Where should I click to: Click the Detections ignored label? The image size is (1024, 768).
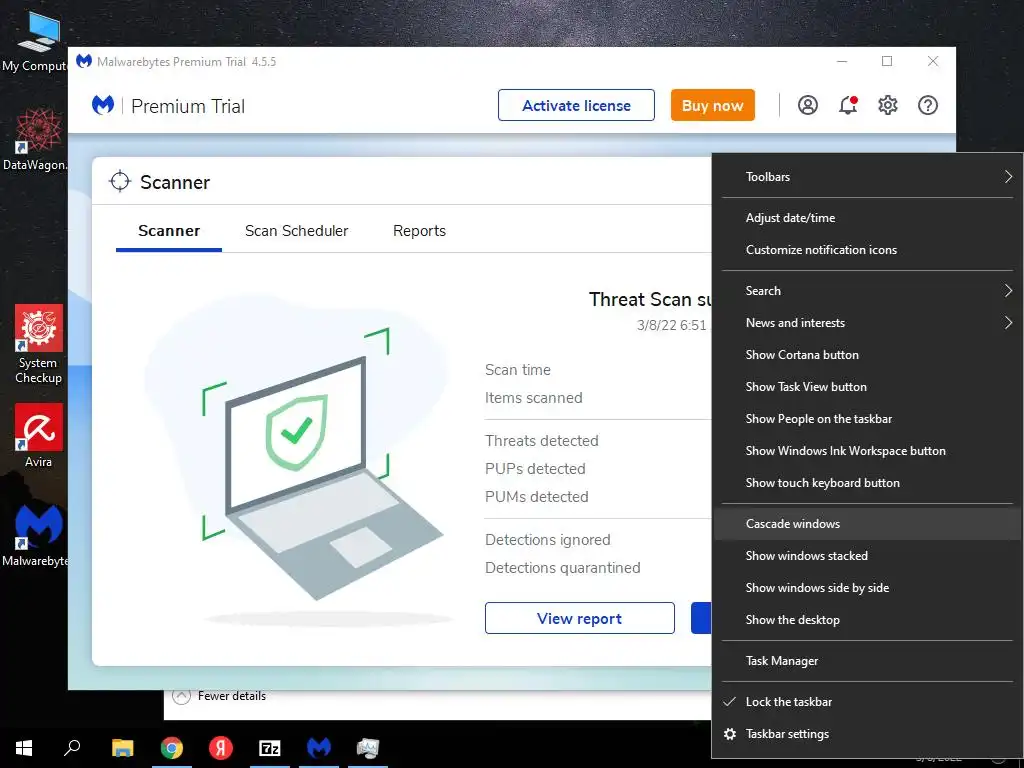coord(547,540)
